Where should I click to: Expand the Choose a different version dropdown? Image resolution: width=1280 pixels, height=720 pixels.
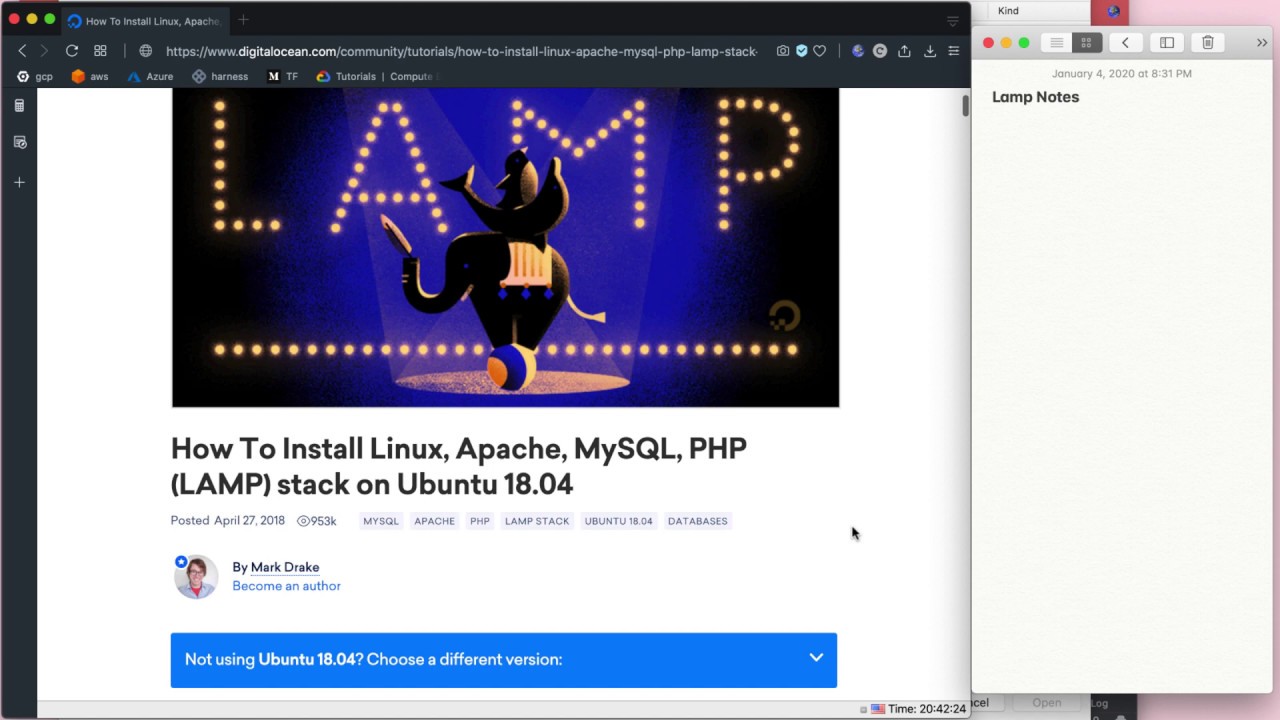click(x=503, y=660)
